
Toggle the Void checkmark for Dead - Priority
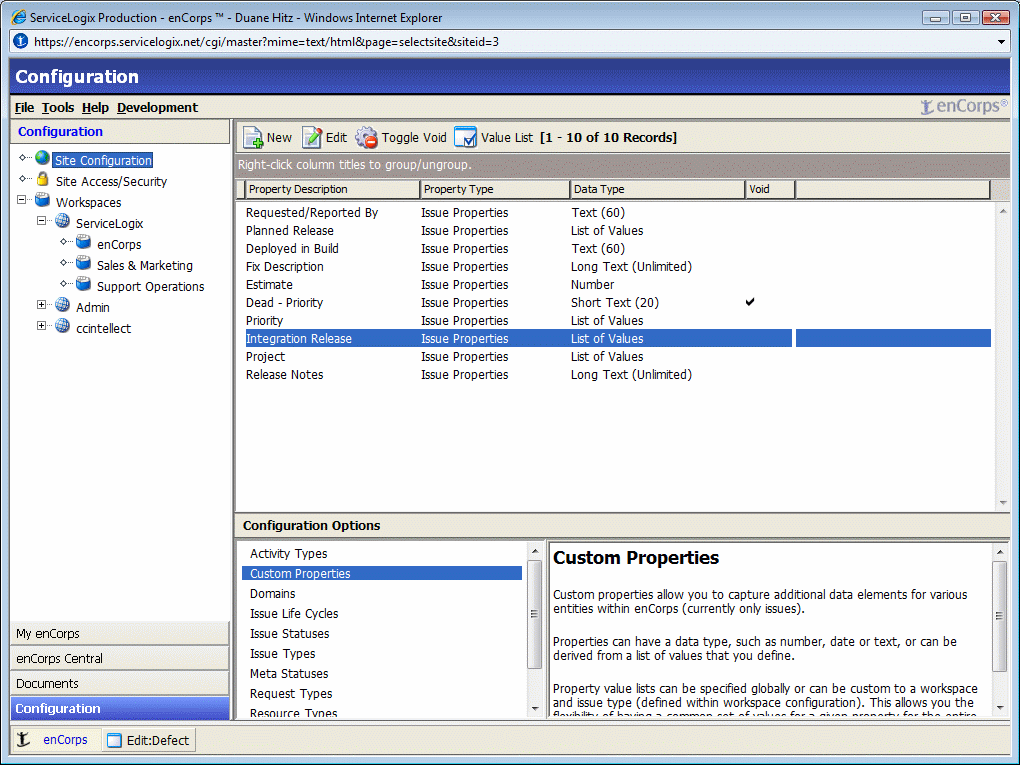[750, 302]
